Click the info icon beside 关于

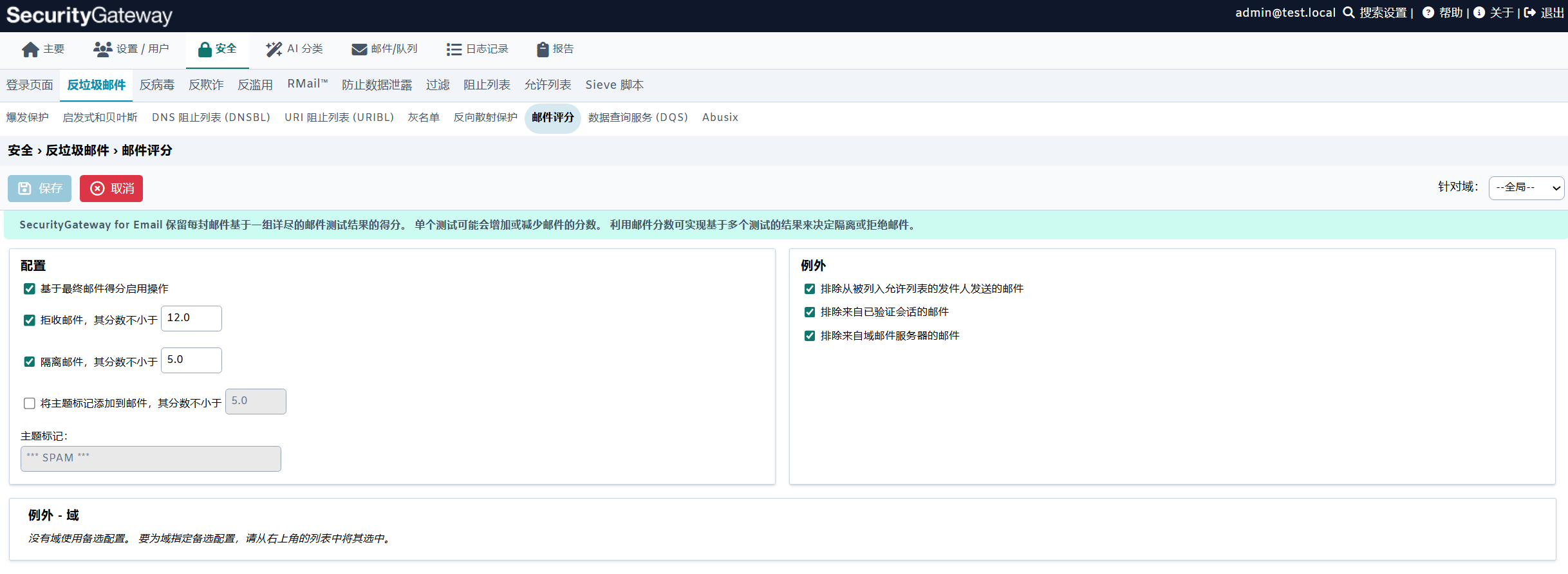pos(1479,13)
